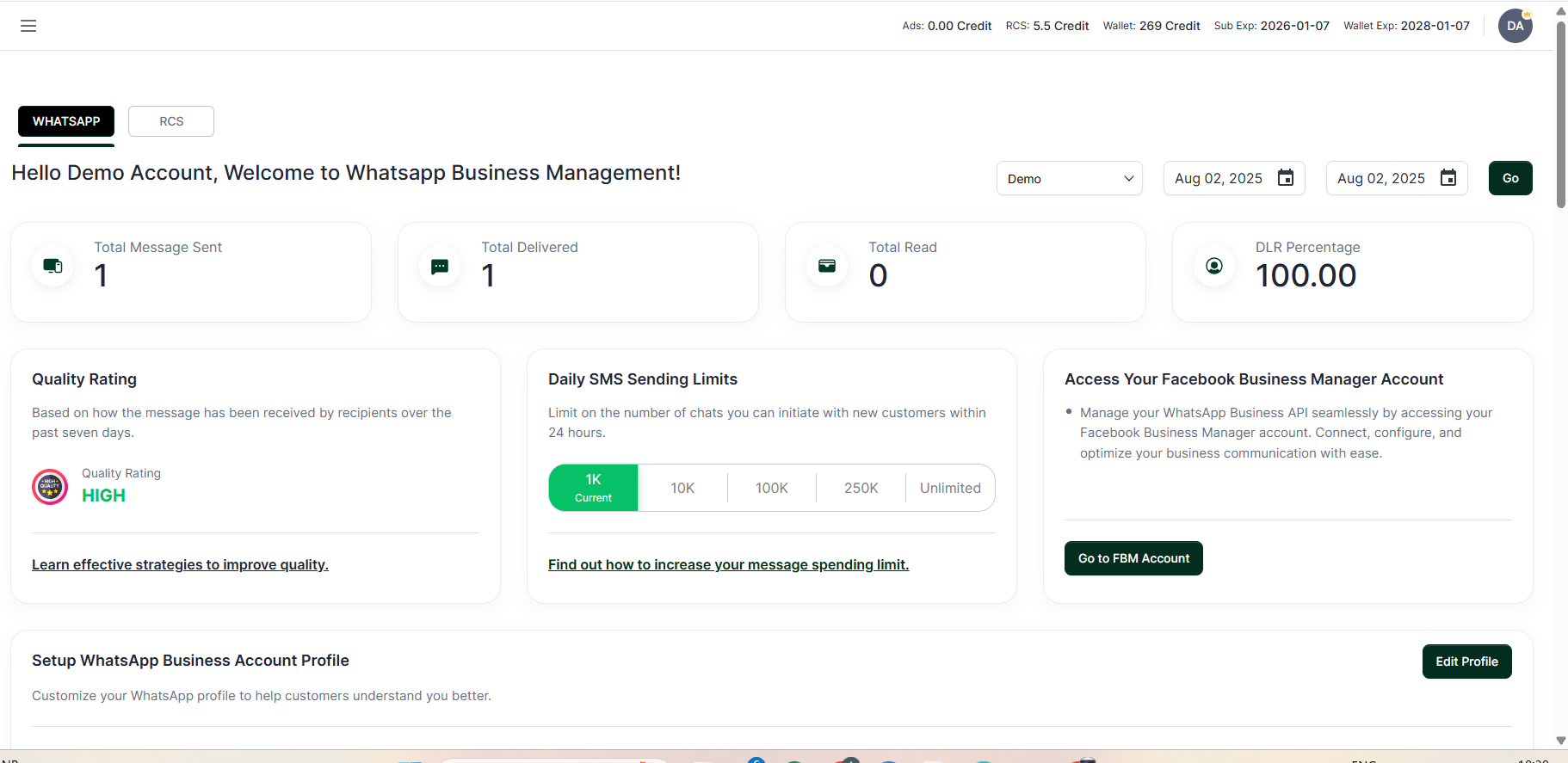Click the Total Read envelope icon

point(827,267)
